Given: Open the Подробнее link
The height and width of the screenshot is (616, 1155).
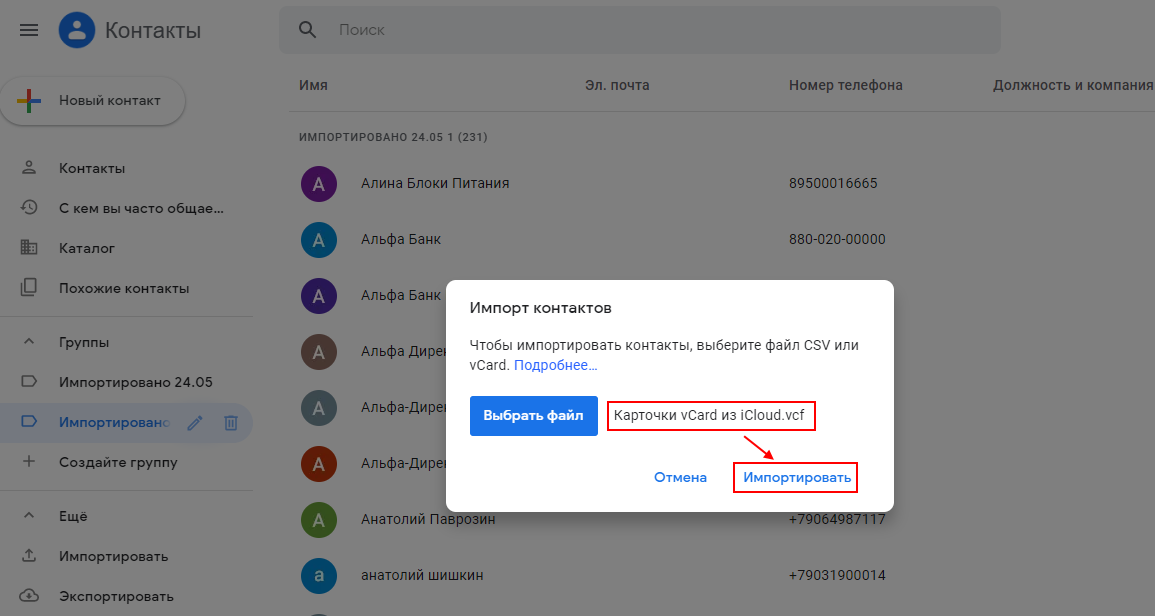Looking at the screenshot, I should [x=555, y=366].
